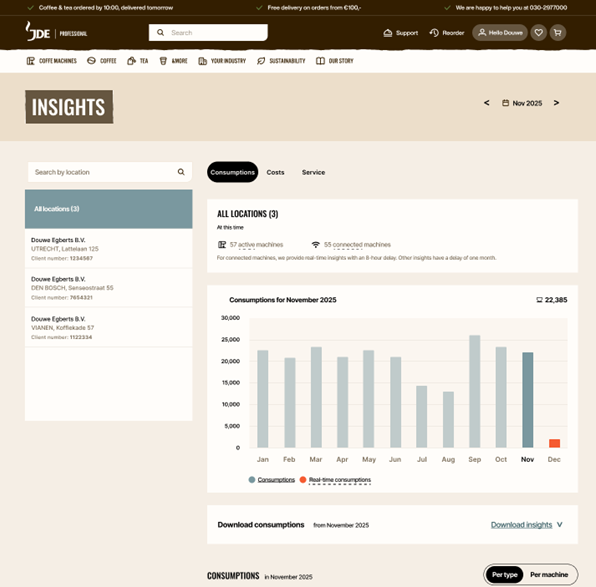596x587 pixels.
Task: Click the wifi connected-machines icon
Action: [315, 245]
